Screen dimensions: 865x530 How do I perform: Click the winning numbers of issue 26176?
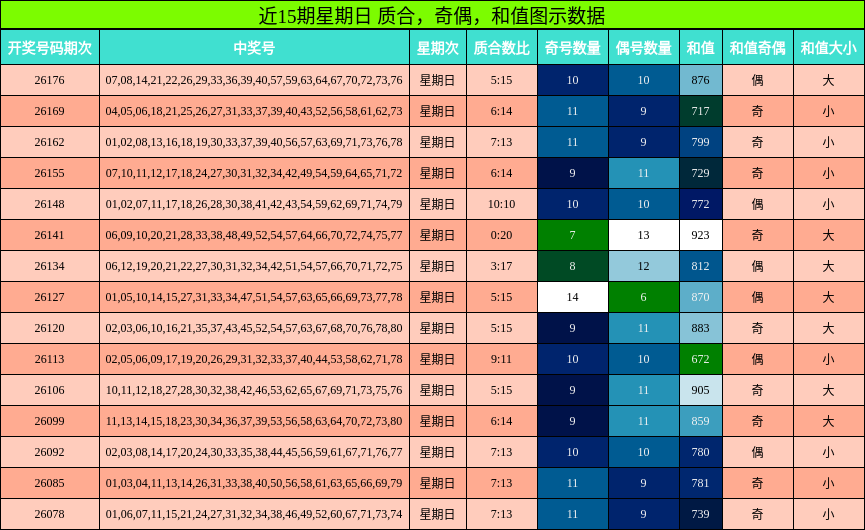(254, 80)
